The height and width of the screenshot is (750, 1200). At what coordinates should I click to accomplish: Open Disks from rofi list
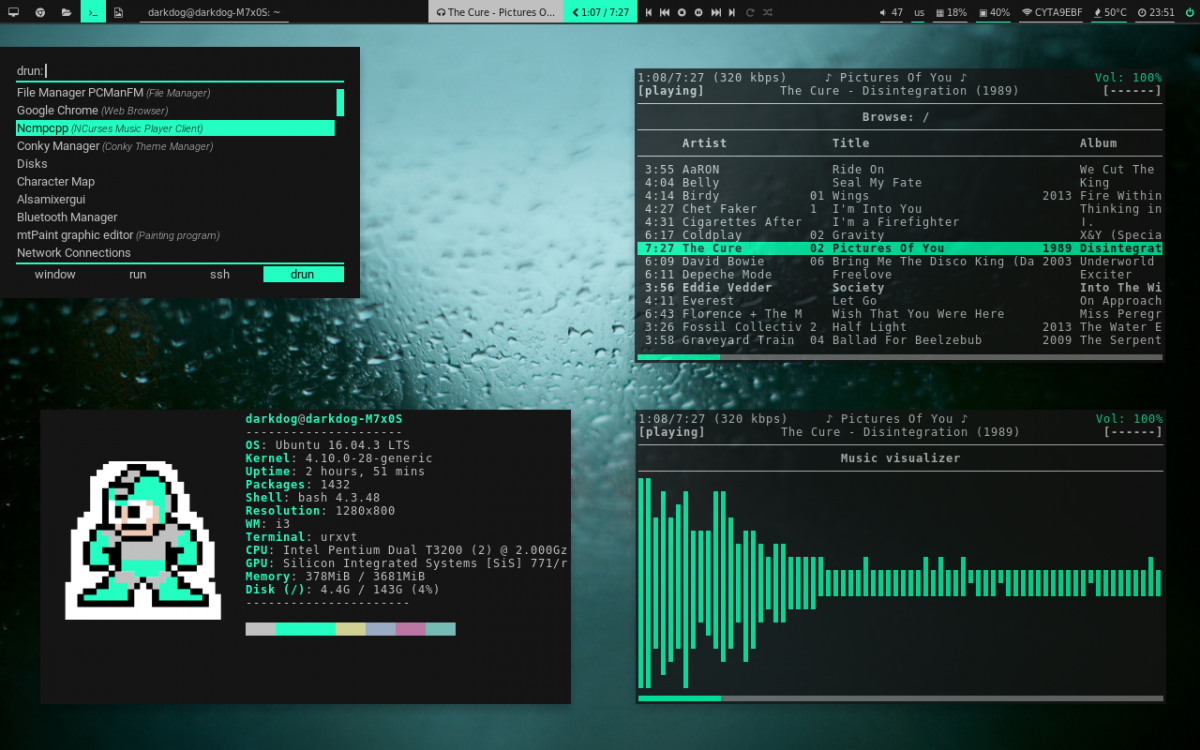(x=175, y=164)
